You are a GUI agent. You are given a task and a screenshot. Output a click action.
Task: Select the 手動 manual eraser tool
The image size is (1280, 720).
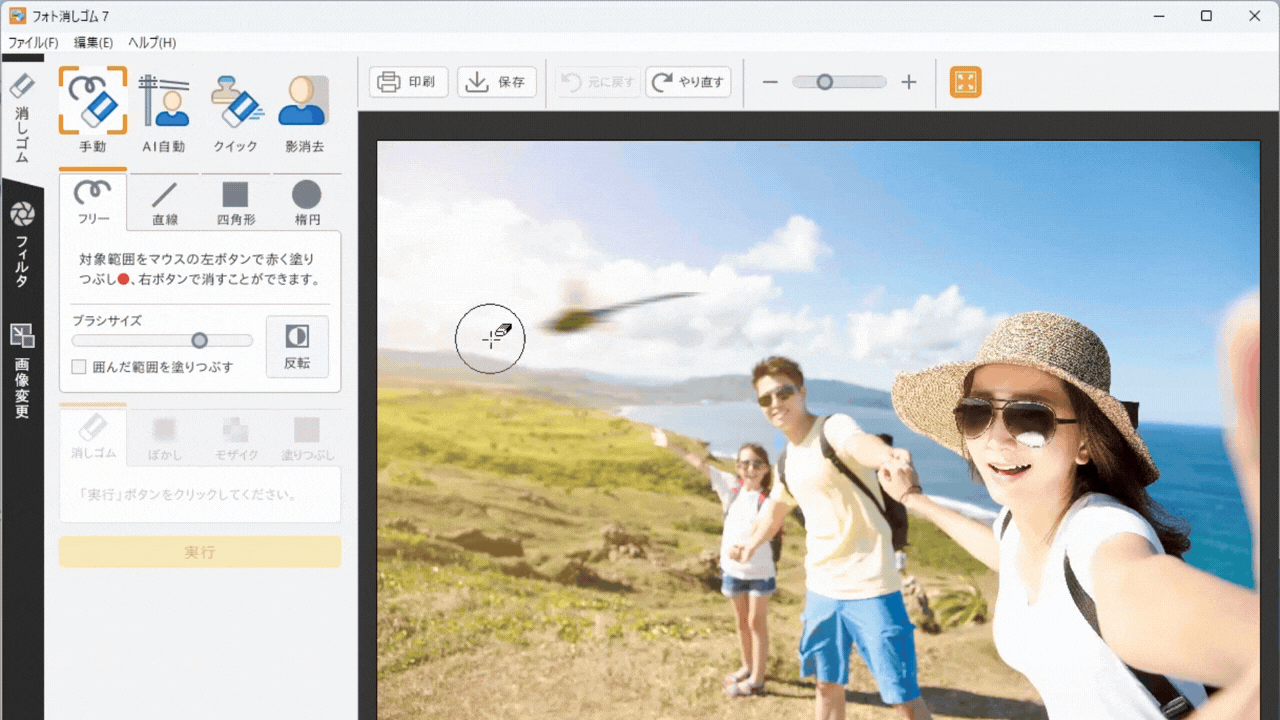[93, 110]
